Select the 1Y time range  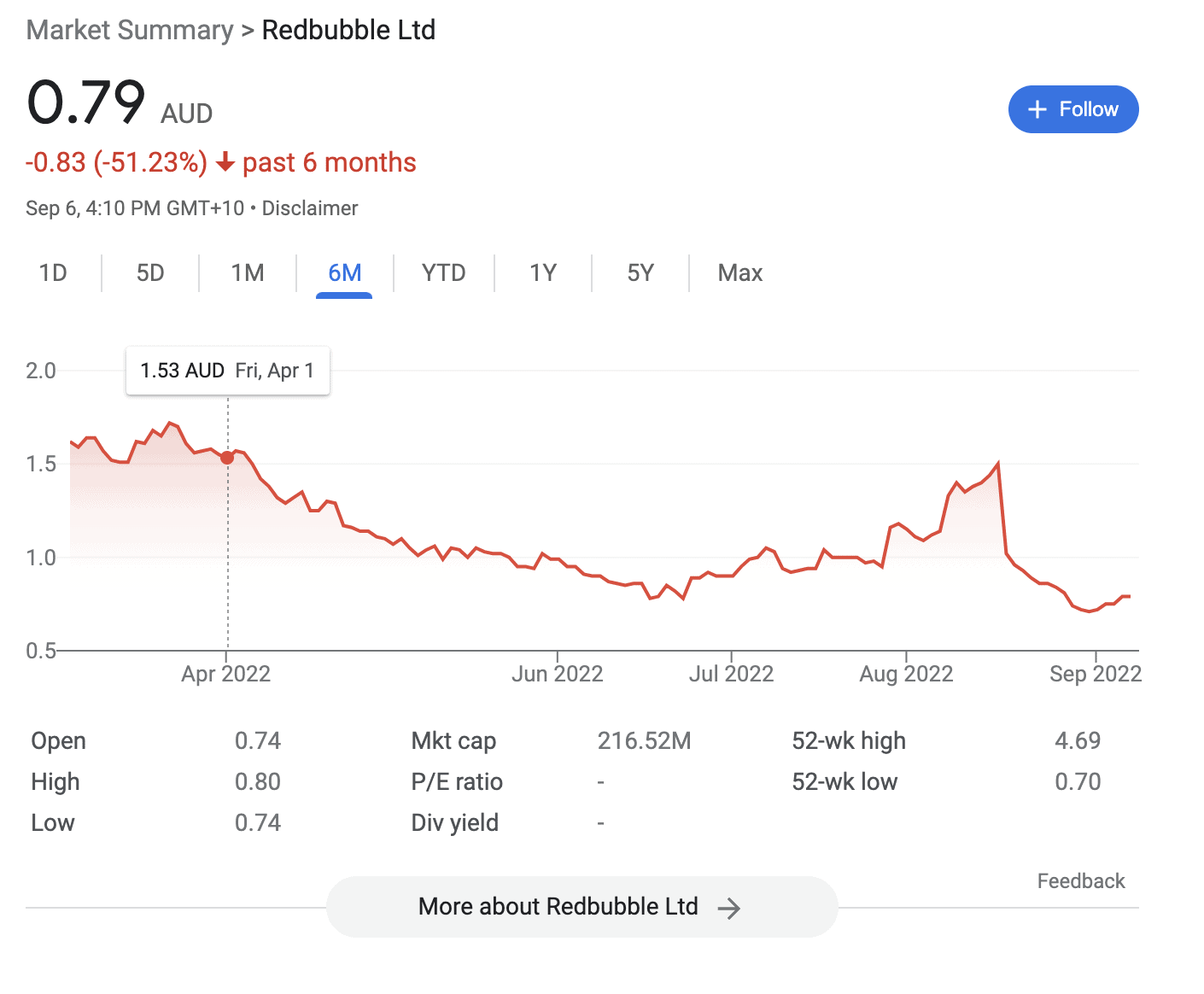pos(542,272)
